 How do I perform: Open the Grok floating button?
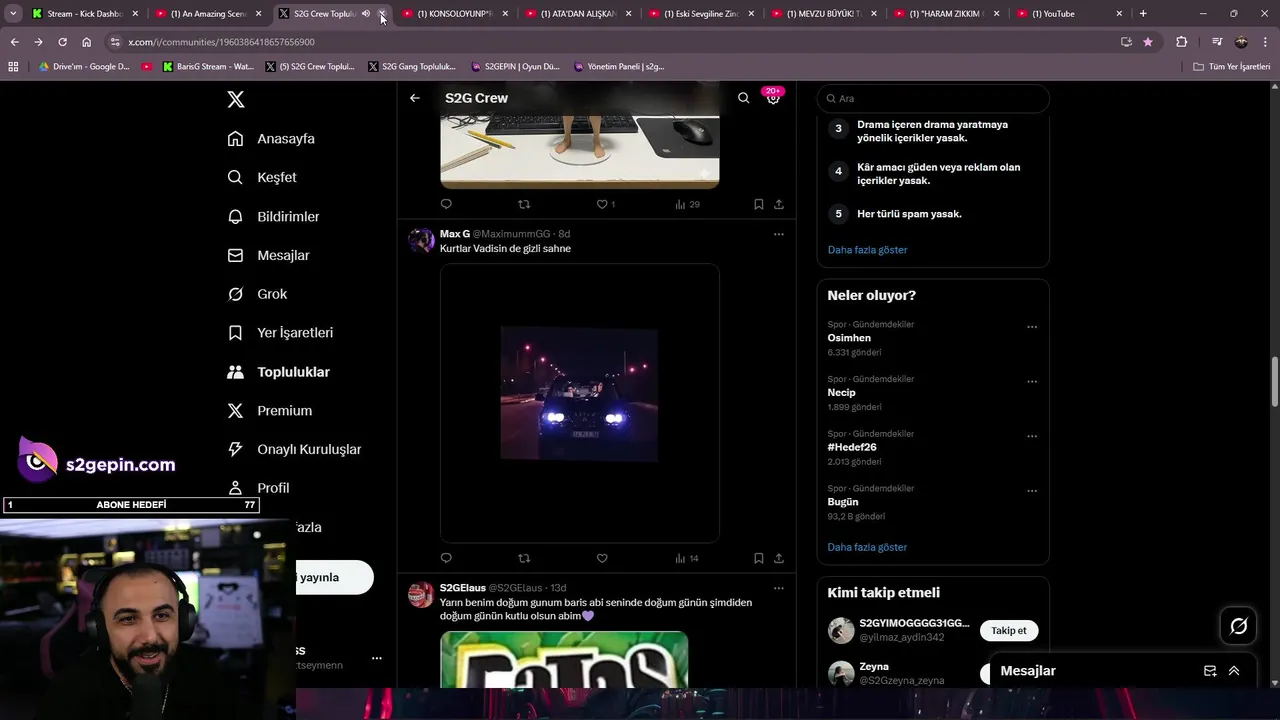coord(1239,626)
